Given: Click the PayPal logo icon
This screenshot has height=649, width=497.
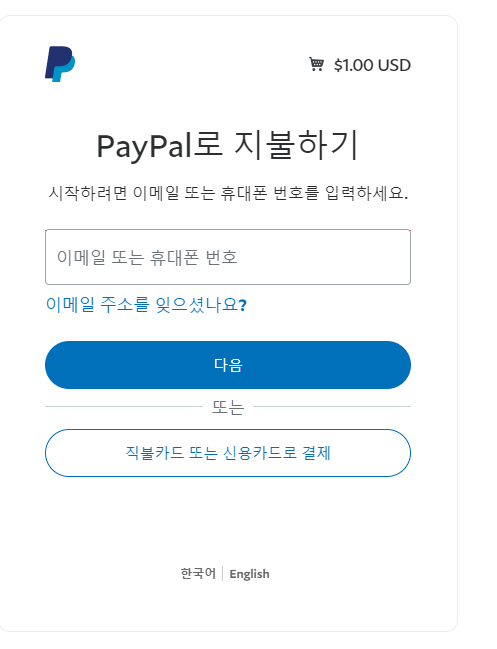Looking at the screenshot, I should point(60,64).
